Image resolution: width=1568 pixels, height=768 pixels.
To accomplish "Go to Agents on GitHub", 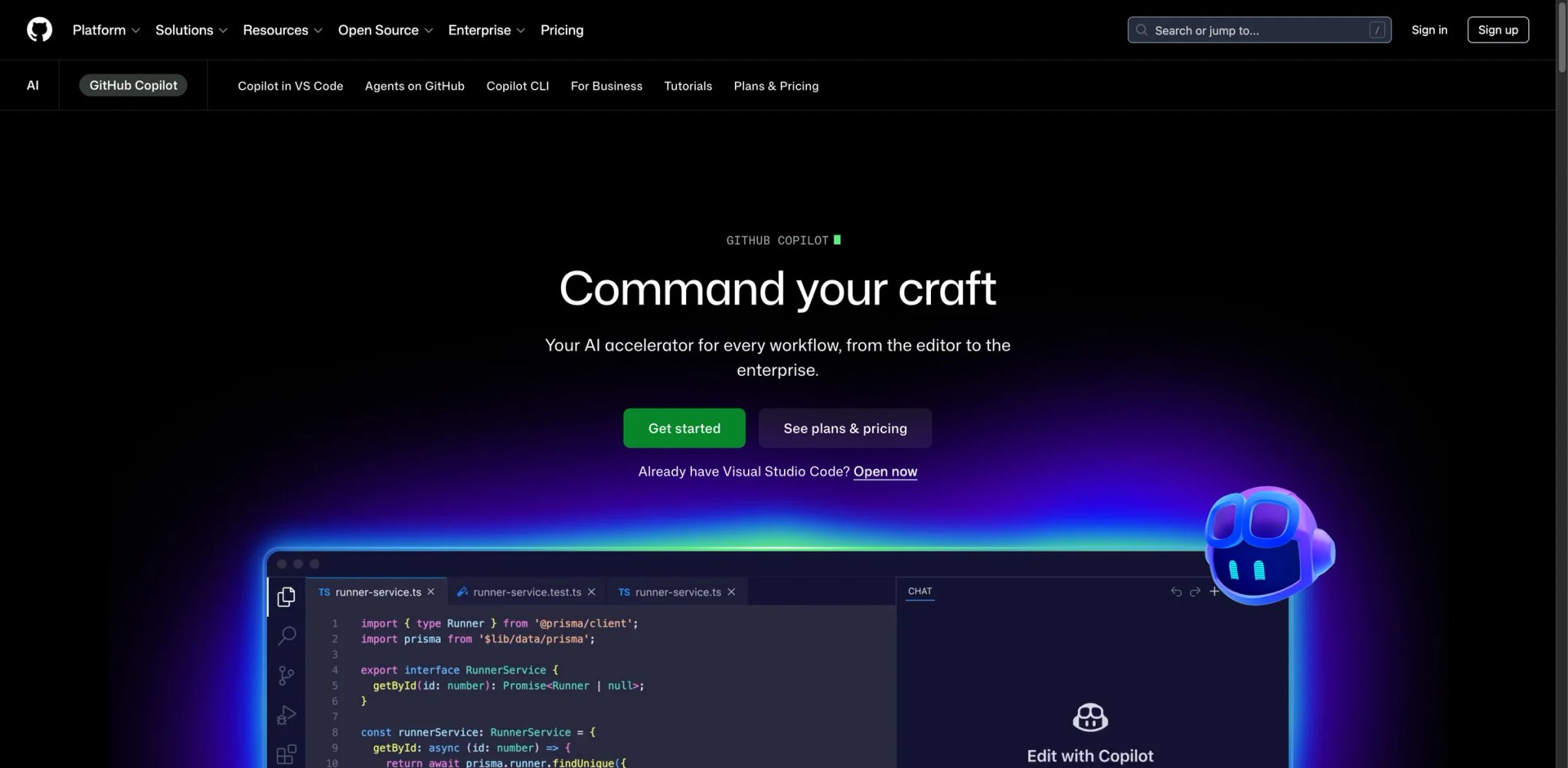I will point(414,86).
